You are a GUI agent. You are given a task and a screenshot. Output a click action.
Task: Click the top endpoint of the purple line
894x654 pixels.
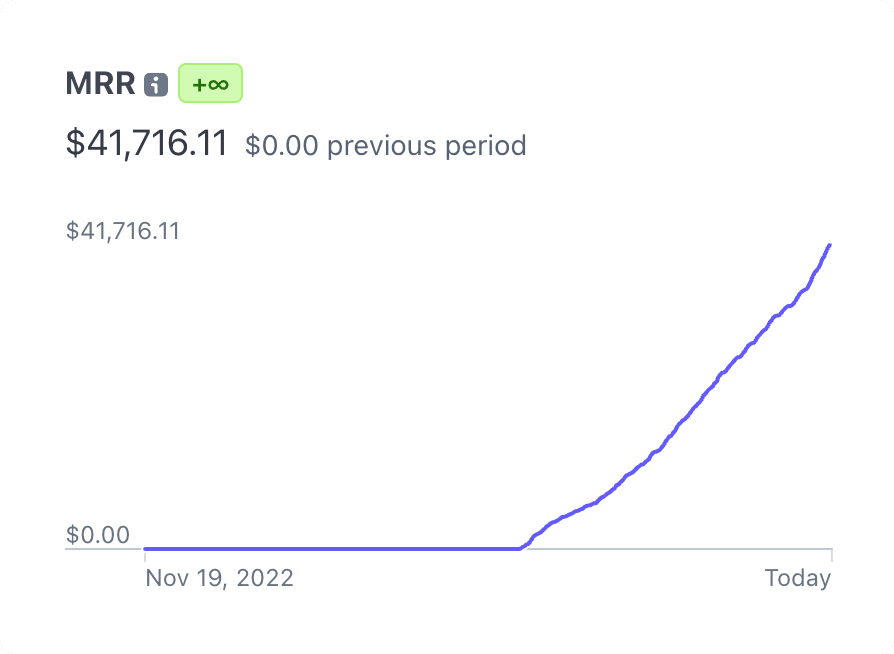[x=830, y=244]
